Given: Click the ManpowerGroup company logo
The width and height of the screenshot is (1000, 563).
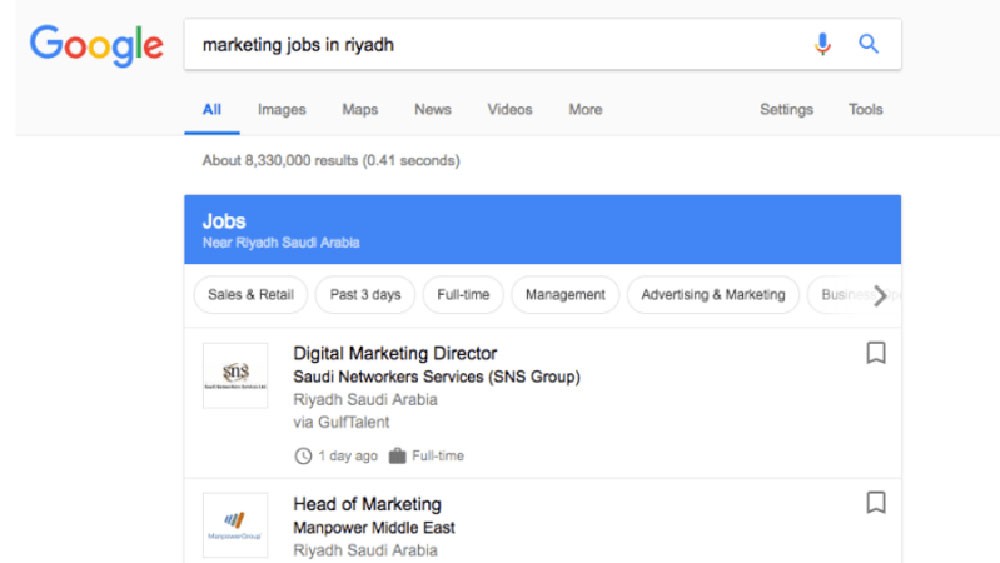Looking at the screenshot, I should coord(235,525).
